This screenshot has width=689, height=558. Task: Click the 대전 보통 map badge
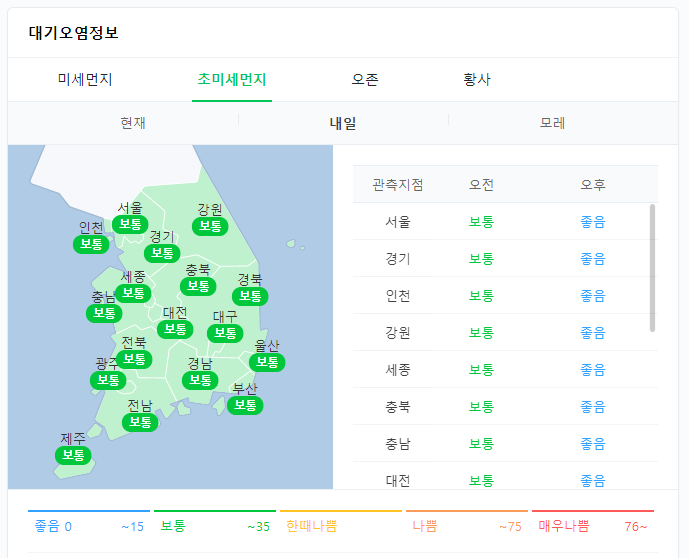click(175, 329)
